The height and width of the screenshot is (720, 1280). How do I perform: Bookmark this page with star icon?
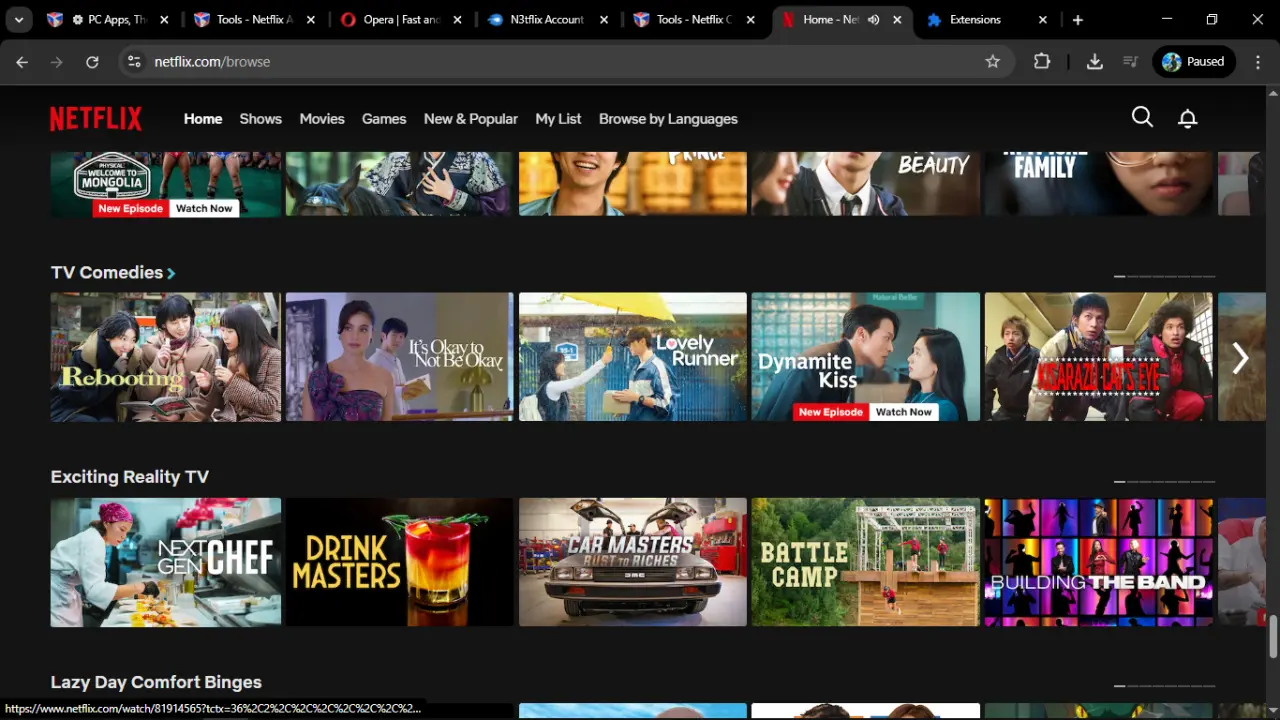click(992, 62)
